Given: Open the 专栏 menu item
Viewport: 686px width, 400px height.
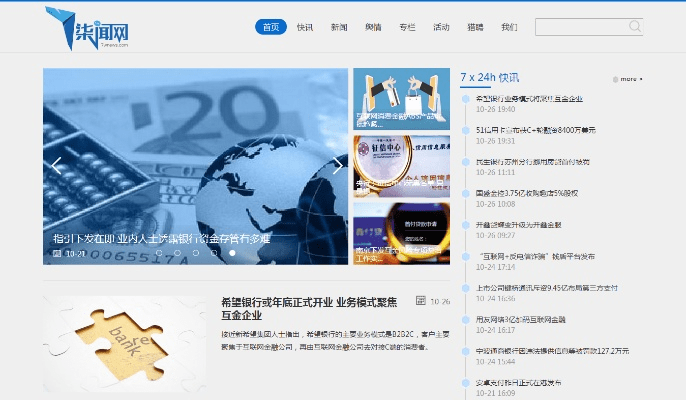Looking at the screenshot, I should pyautogui.click(x=407, y=27).
